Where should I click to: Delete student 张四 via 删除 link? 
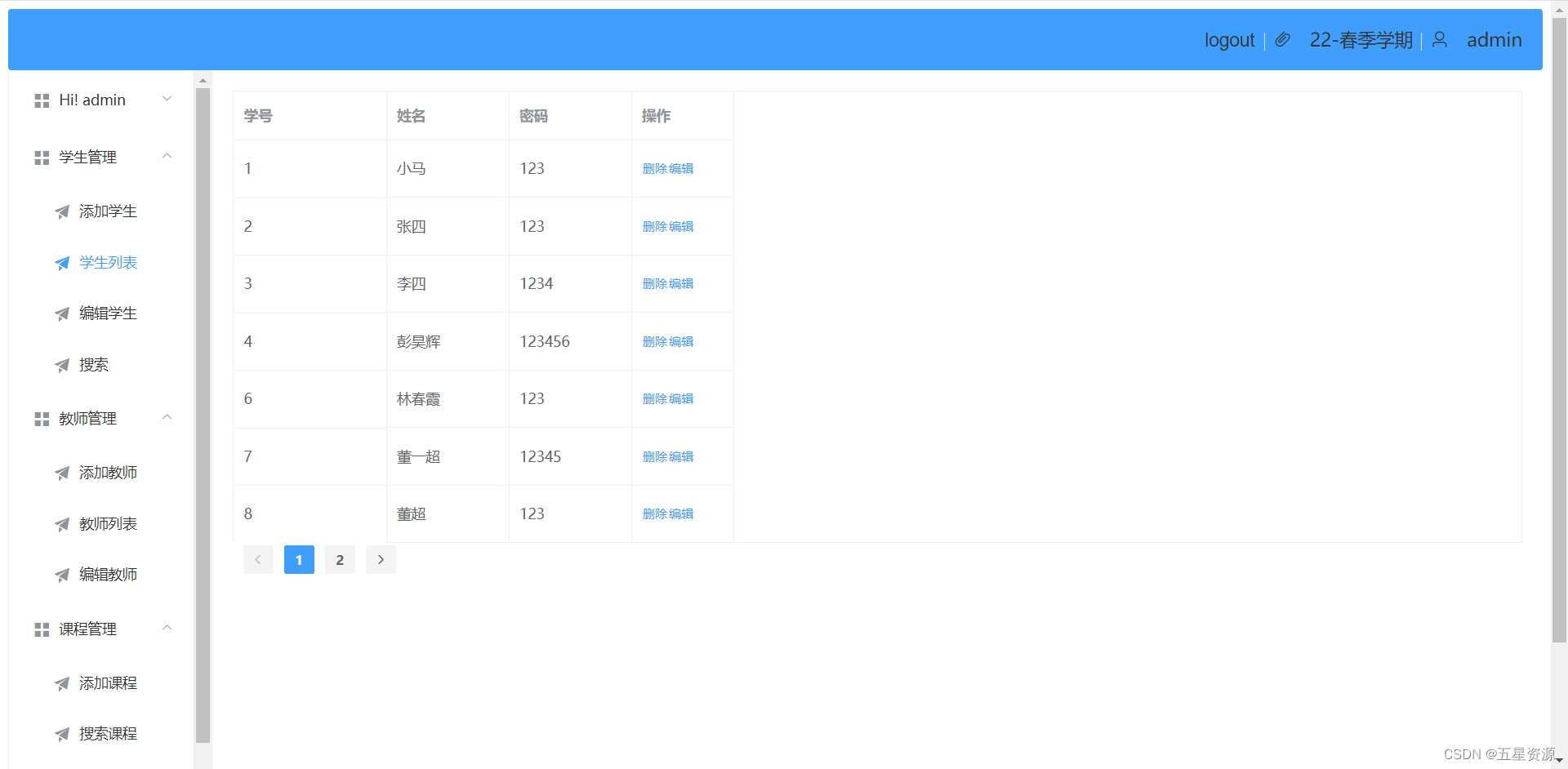pyautogui.click(x=655, y=227)
